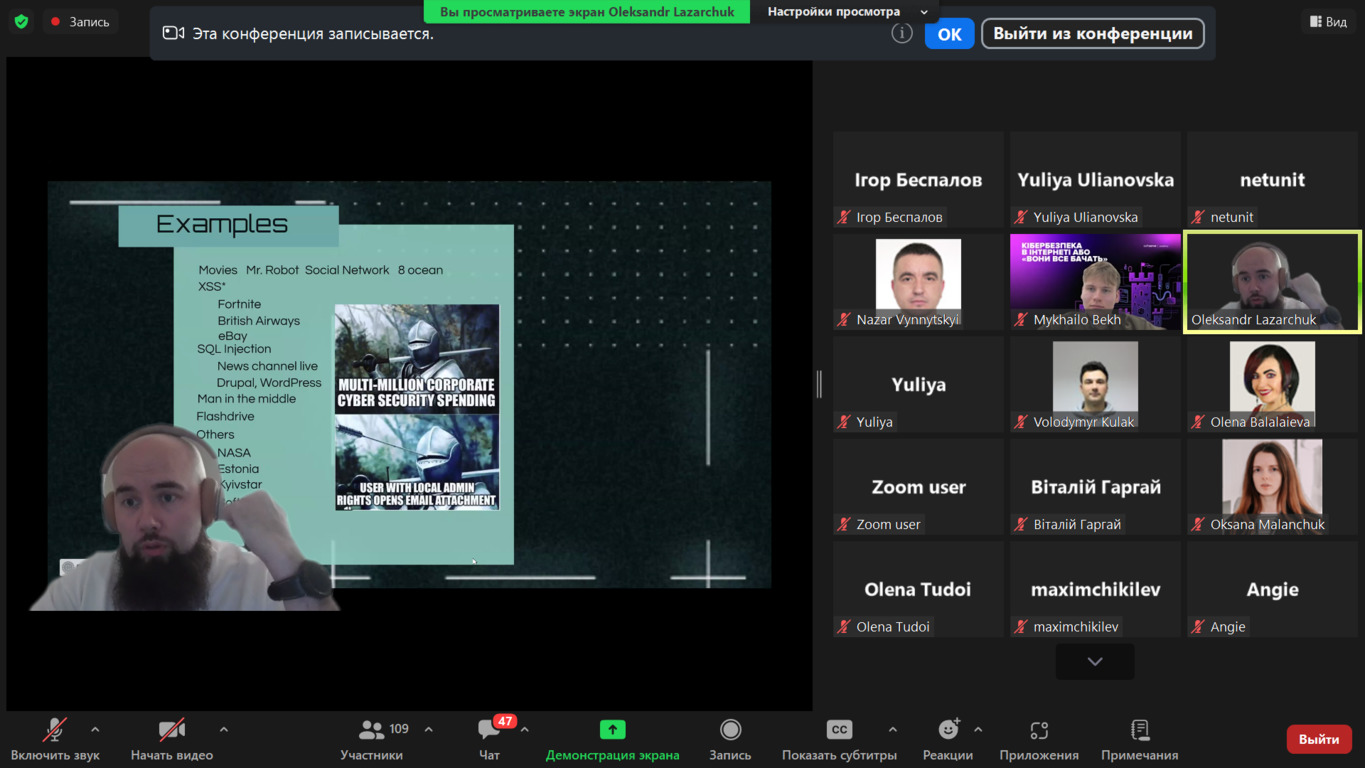The height and width of the screenshot is (768, 1365).
Task: Click the maximchikilev participant tile
Action: coord(1095,589)
